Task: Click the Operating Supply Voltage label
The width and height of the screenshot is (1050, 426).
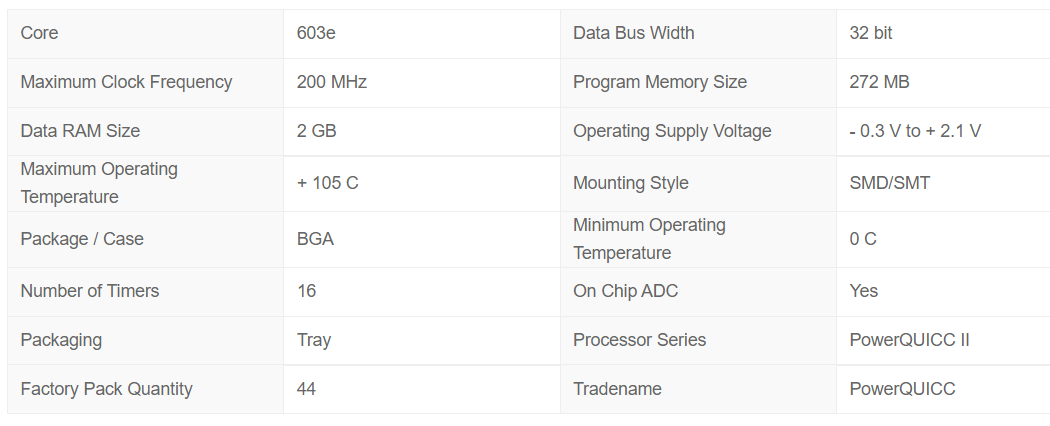Action: (x=672, y=131)
